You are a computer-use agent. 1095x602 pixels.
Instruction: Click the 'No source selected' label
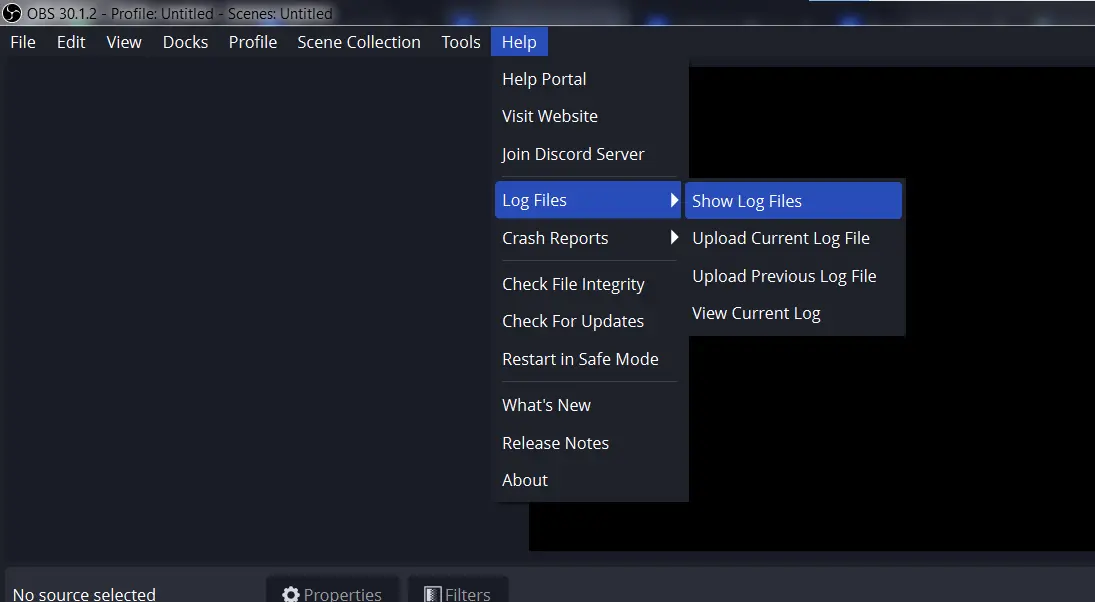click(x=84, y=594)
